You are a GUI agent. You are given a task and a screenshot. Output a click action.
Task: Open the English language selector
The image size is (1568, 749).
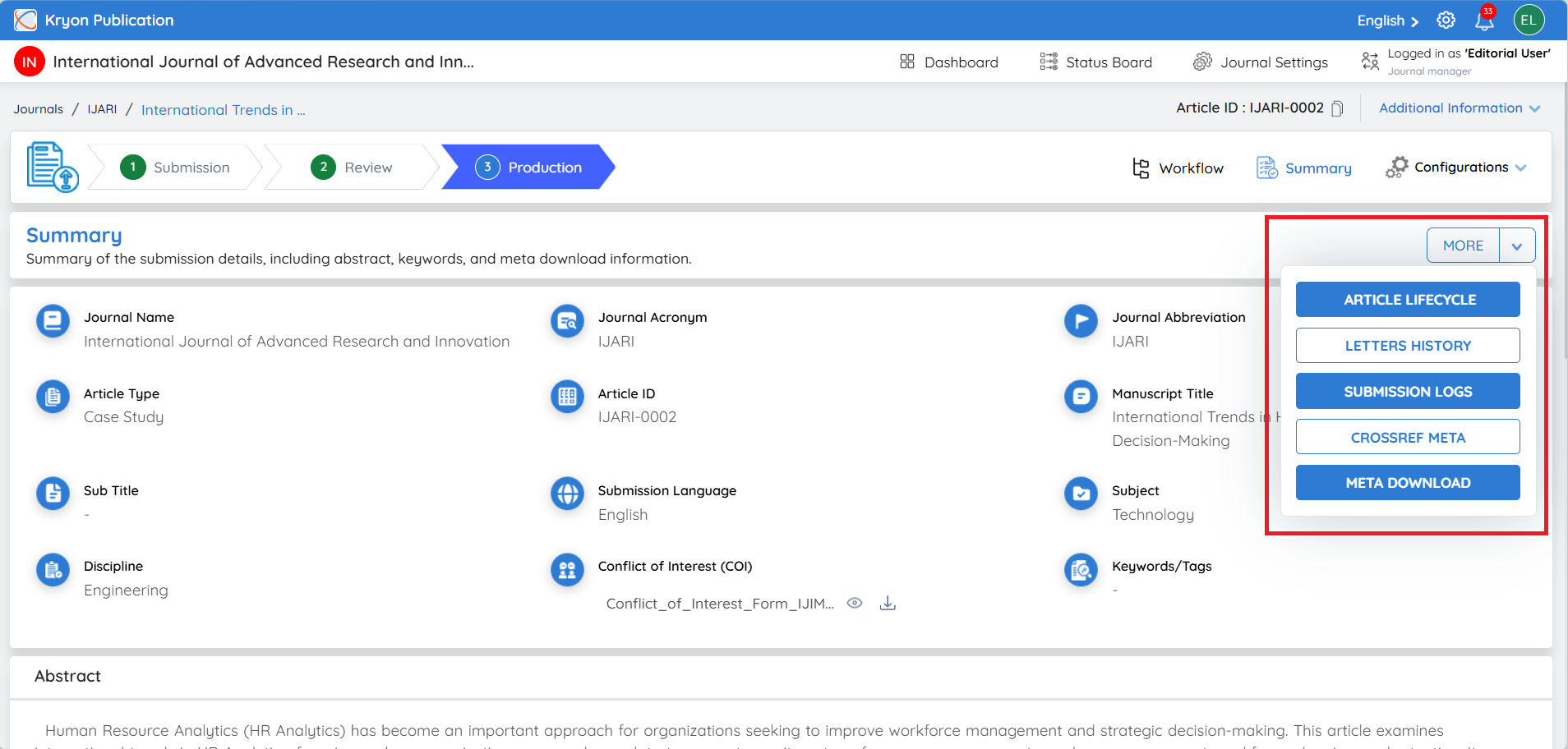[x=1388, y=21]
